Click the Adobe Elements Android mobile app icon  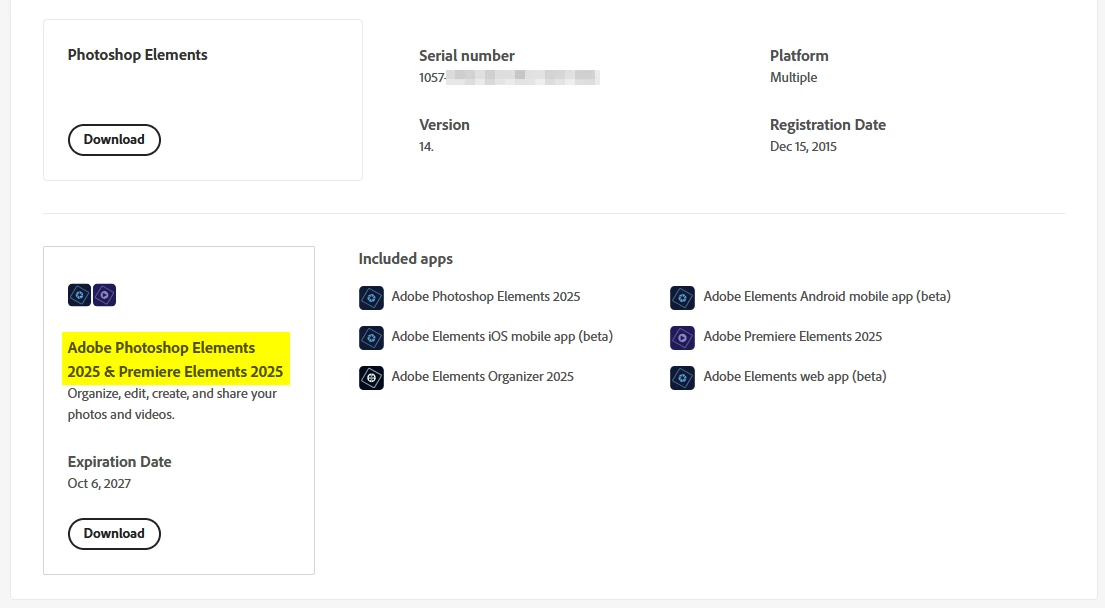click(682, 297)
